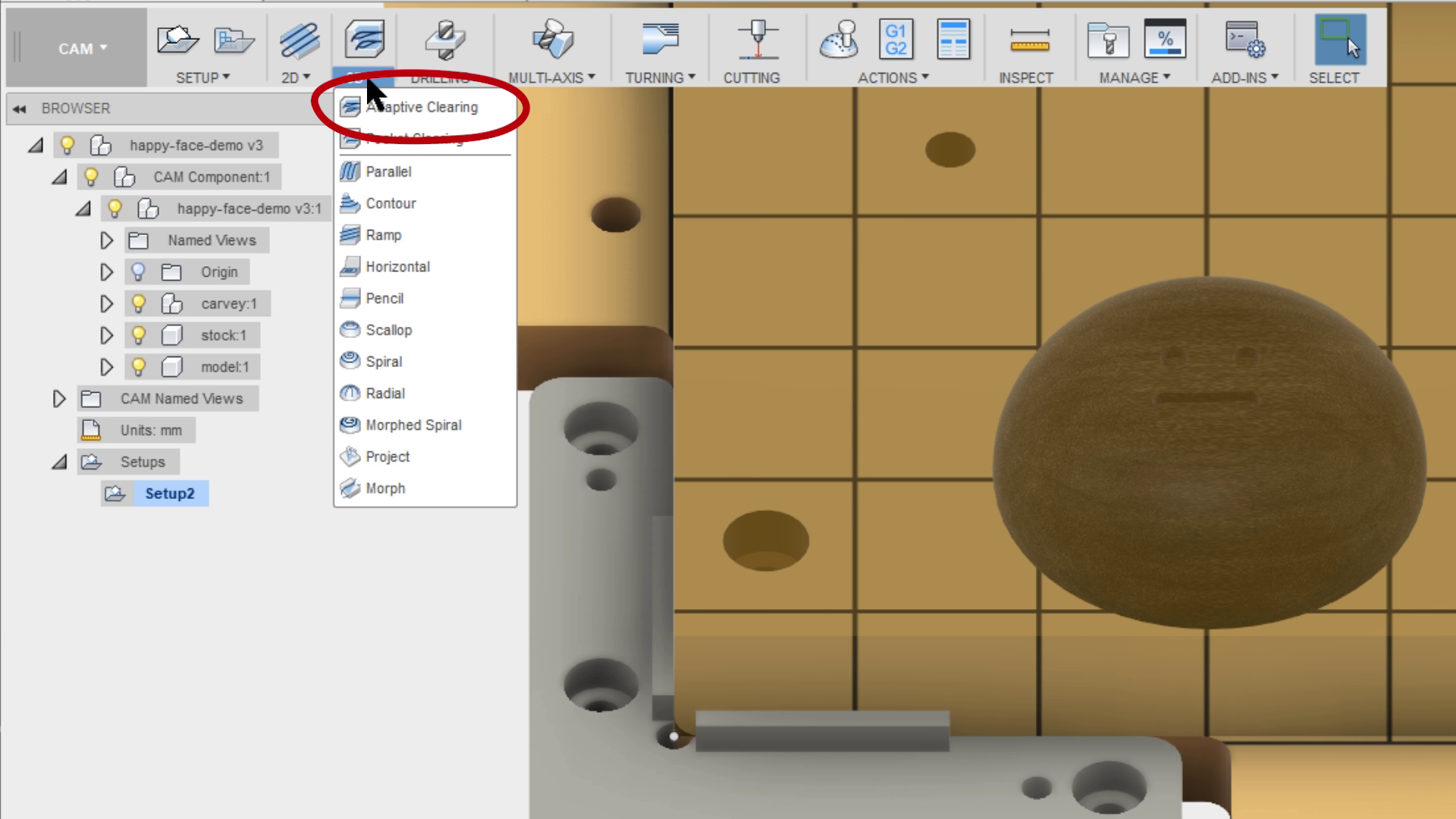Open the Turning dropdown menu
Image resolution: width=1456 pixels, height=819 pixels.
coord(658,77)
